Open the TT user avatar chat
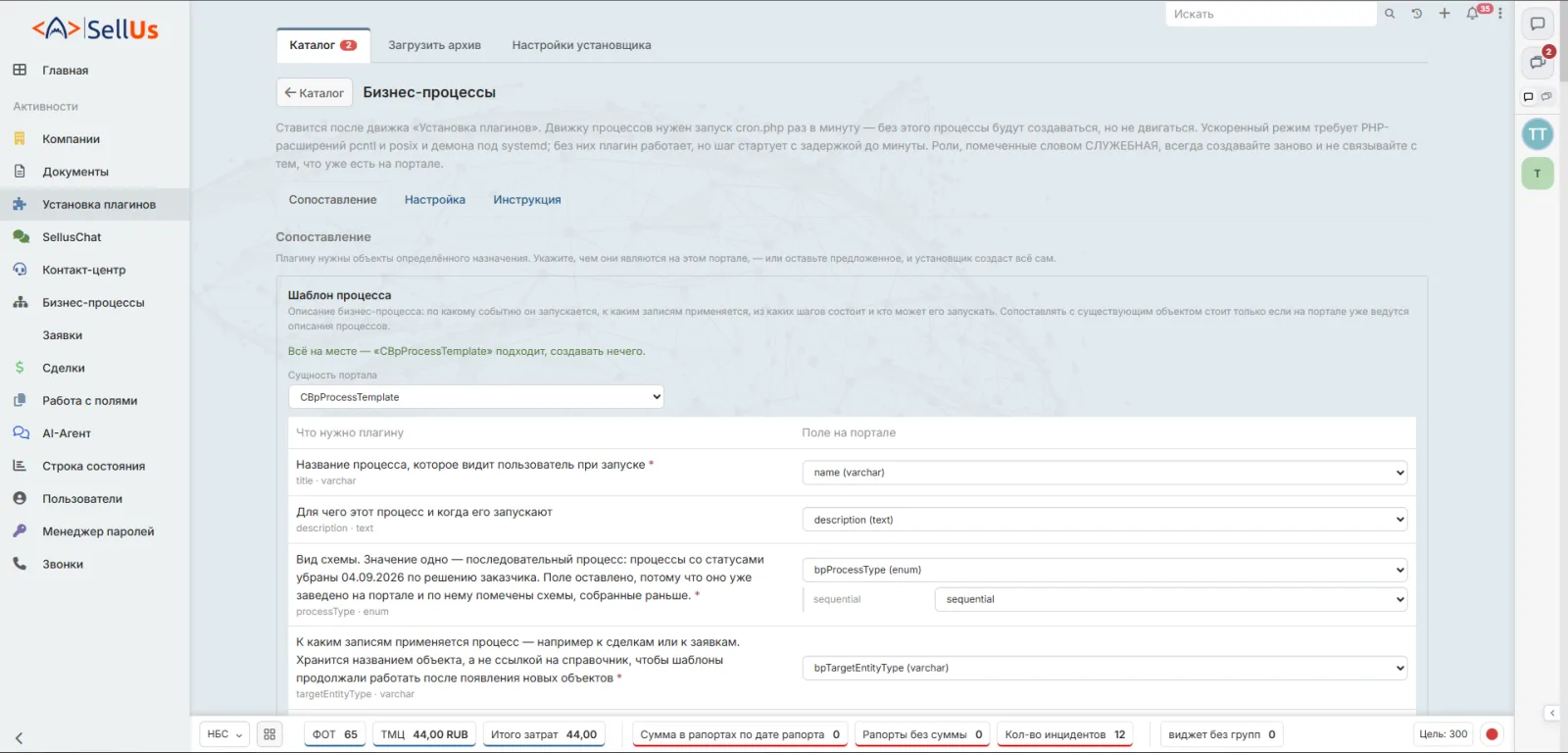The height and width of the screenshot is (753, 1568). [1538, 134]
